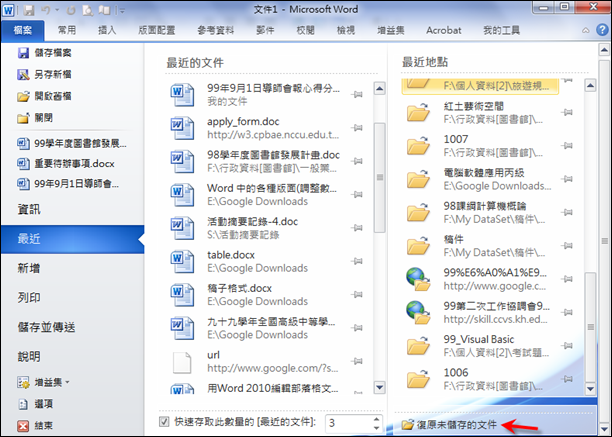Image resolution: width=612 pixels, height=437 pixels.
Task: Select the 說明 tab in backstage
Action: point(73,356)
